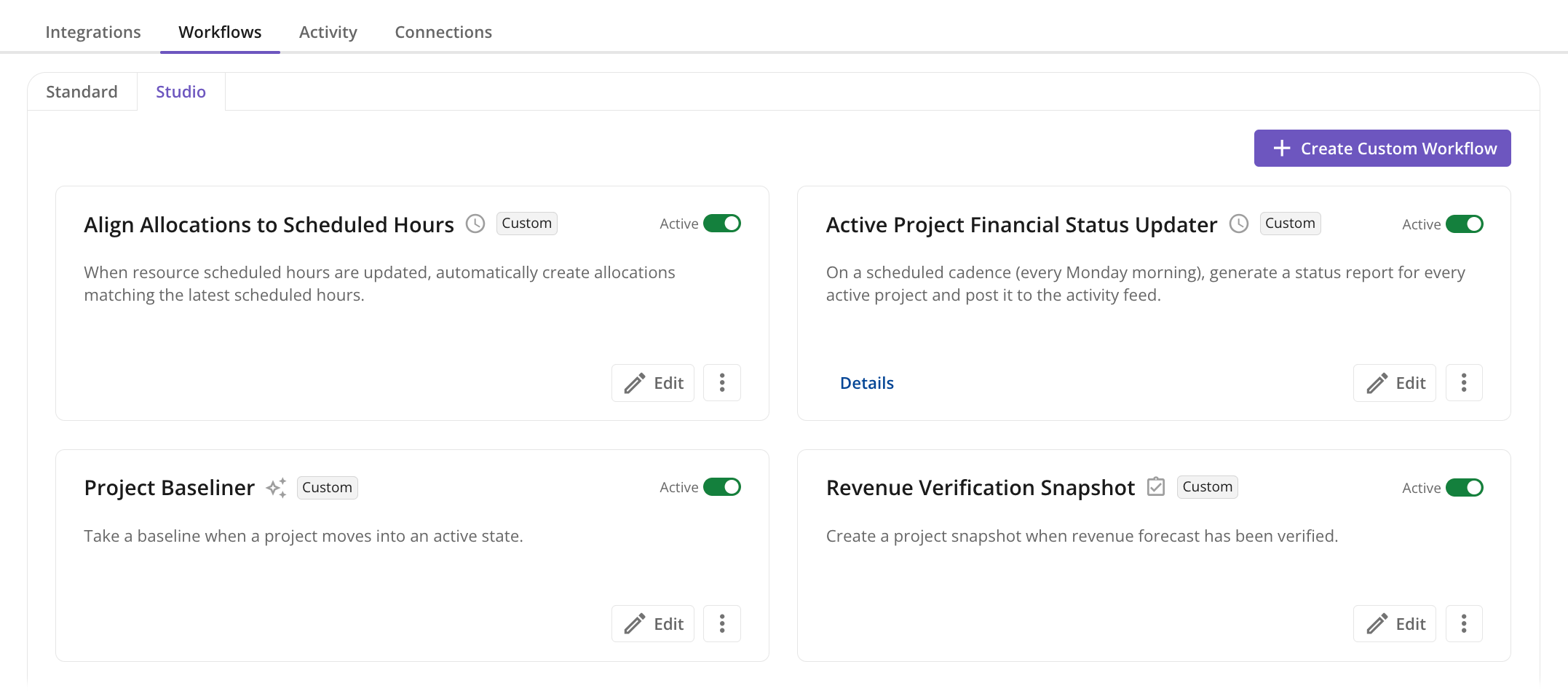The width and height of the screenshot is (1568, 691).
Task: Disable the Align Allocations to Scheduled Hours workflow
Action: pos(722,224)
